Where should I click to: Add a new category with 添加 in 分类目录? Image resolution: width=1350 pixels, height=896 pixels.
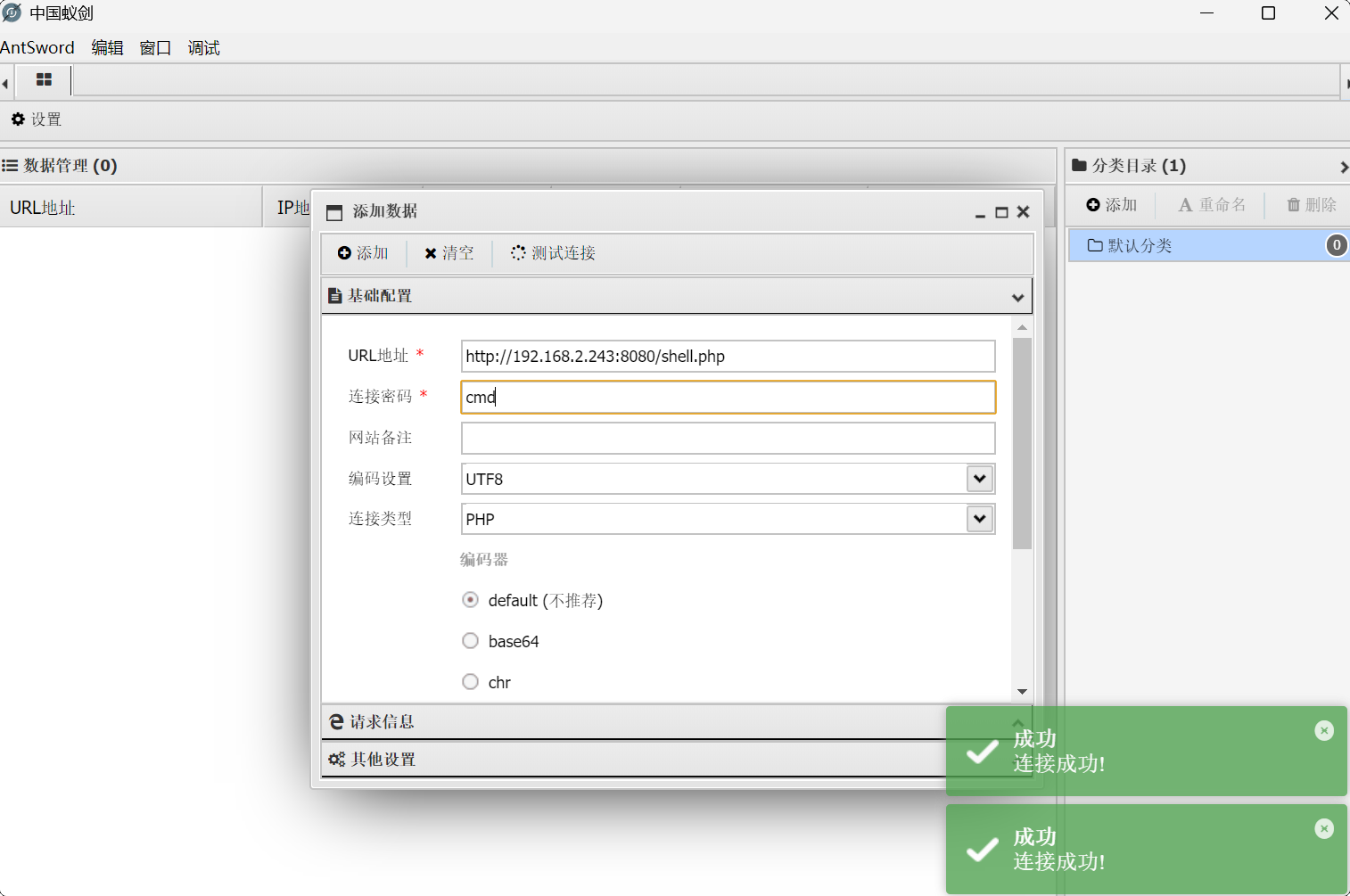1112,205
